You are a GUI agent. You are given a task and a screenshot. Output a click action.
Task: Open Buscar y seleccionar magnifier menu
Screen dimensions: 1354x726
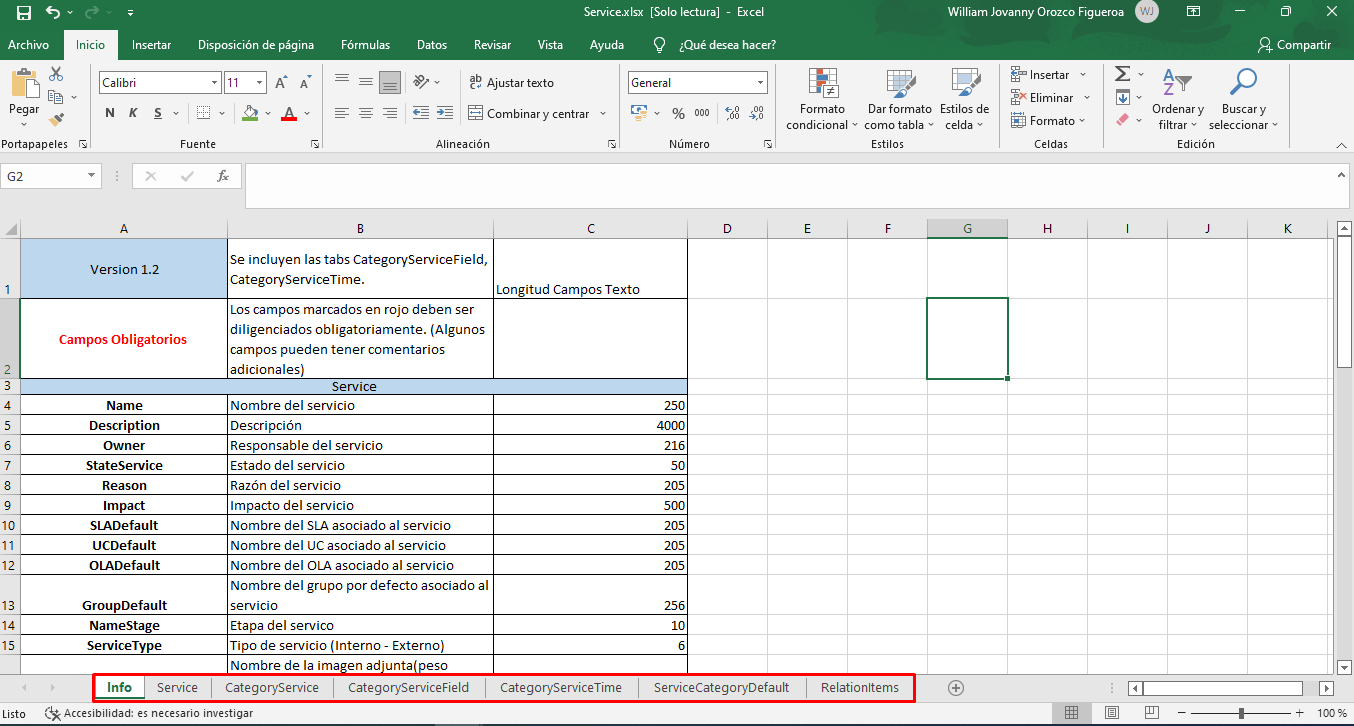point(1243,100)
